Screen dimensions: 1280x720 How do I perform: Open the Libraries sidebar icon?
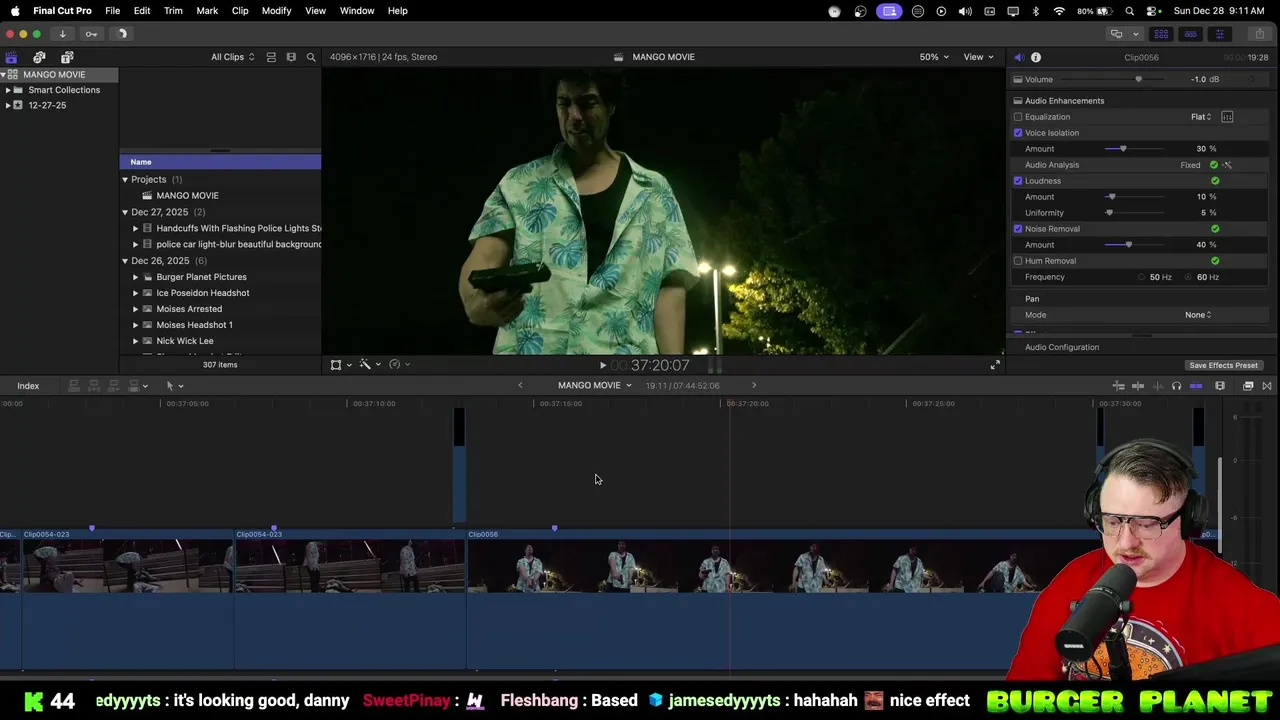coord(11,57)
